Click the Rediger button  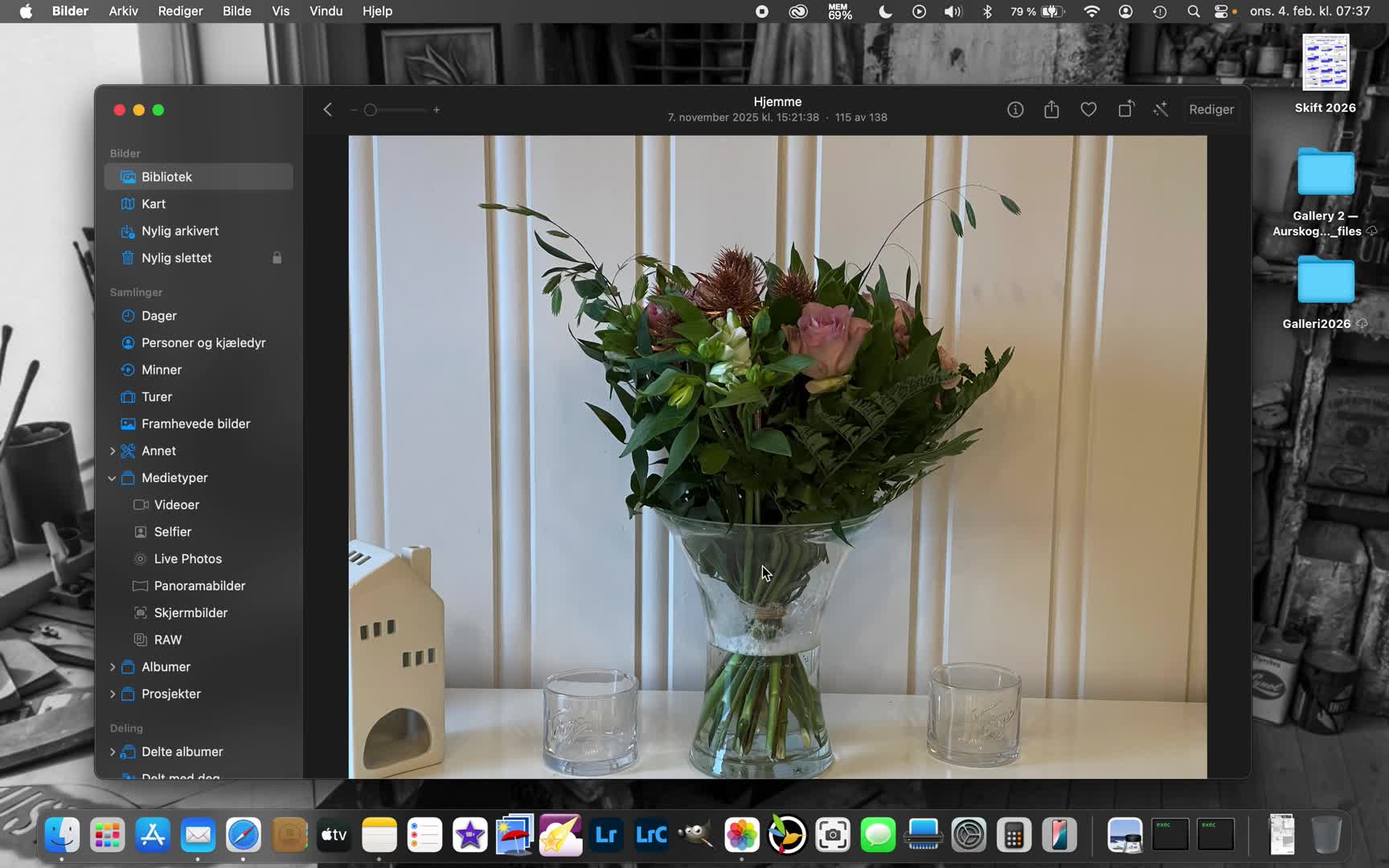pos(1211,109)
